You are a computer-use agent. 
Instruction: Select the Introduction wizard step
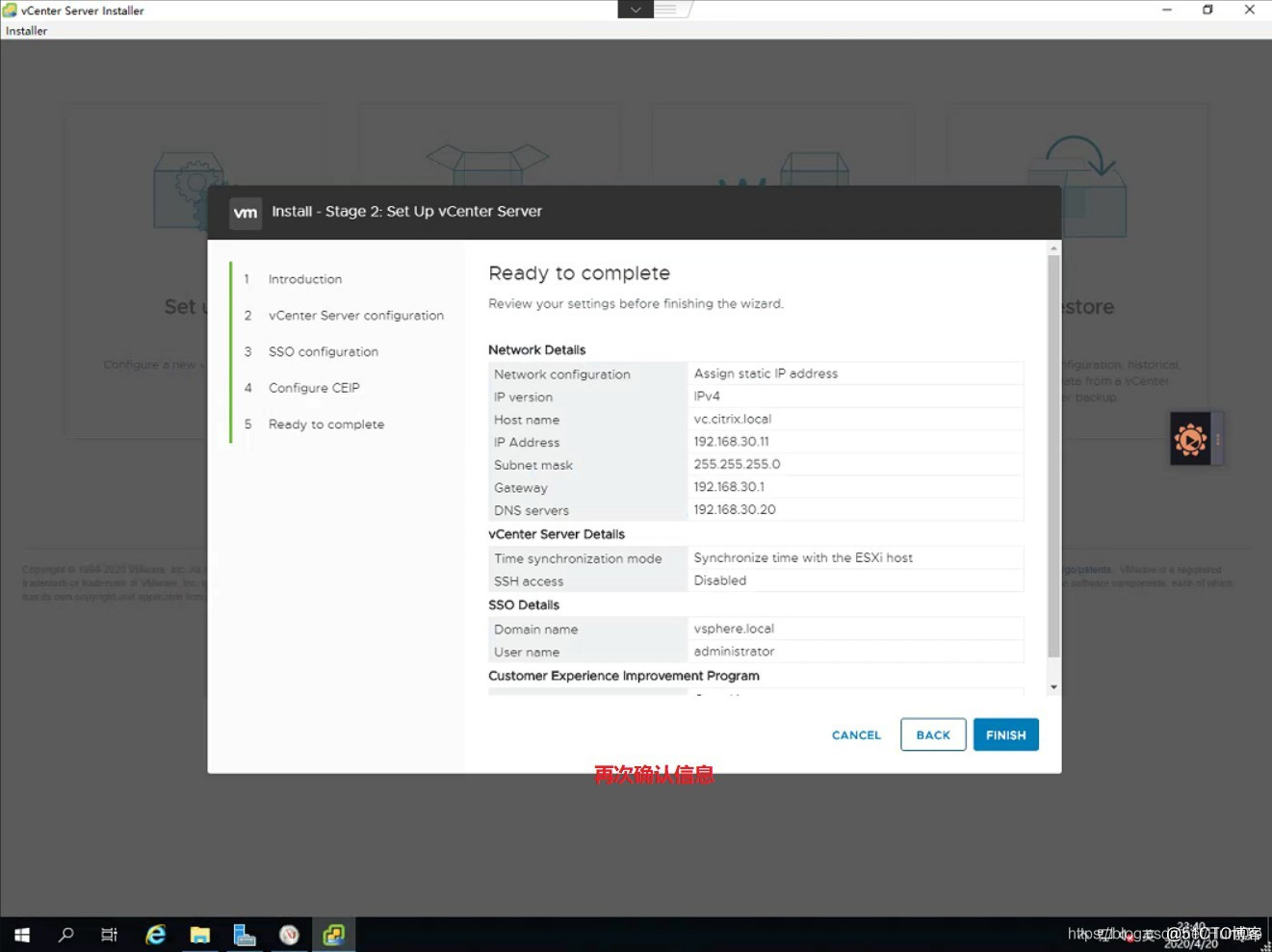305,279
